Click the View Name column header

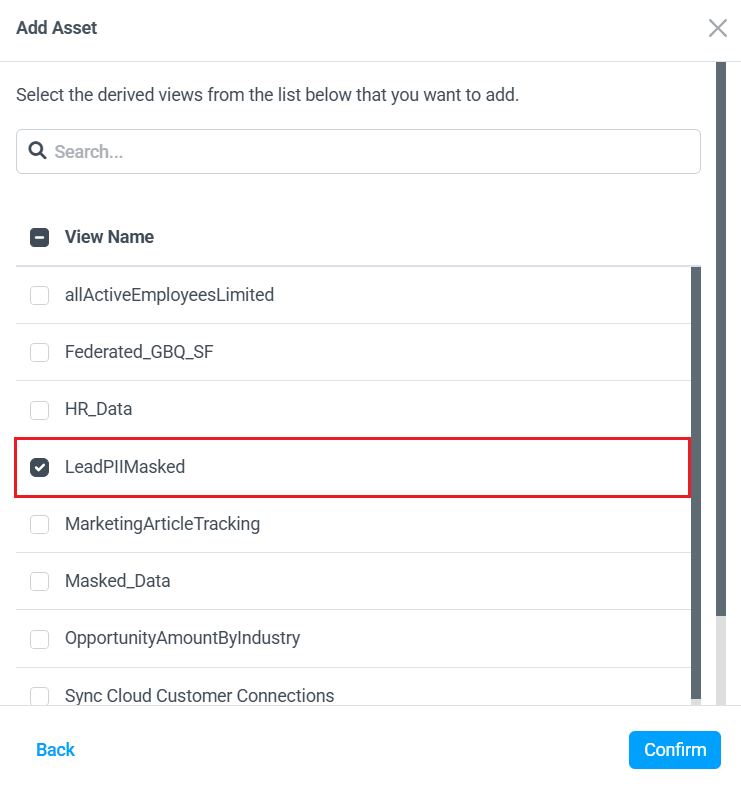tap(109, 238)
